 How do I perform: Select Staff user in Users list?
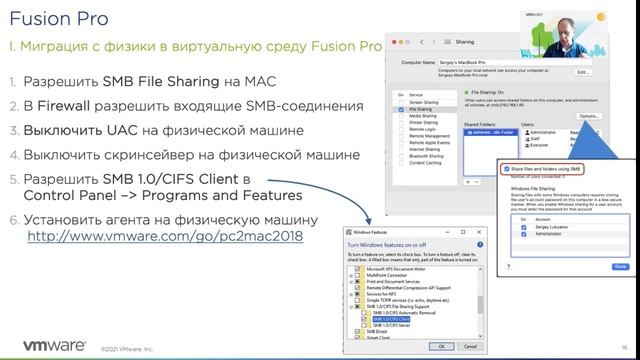coord(533,139)
